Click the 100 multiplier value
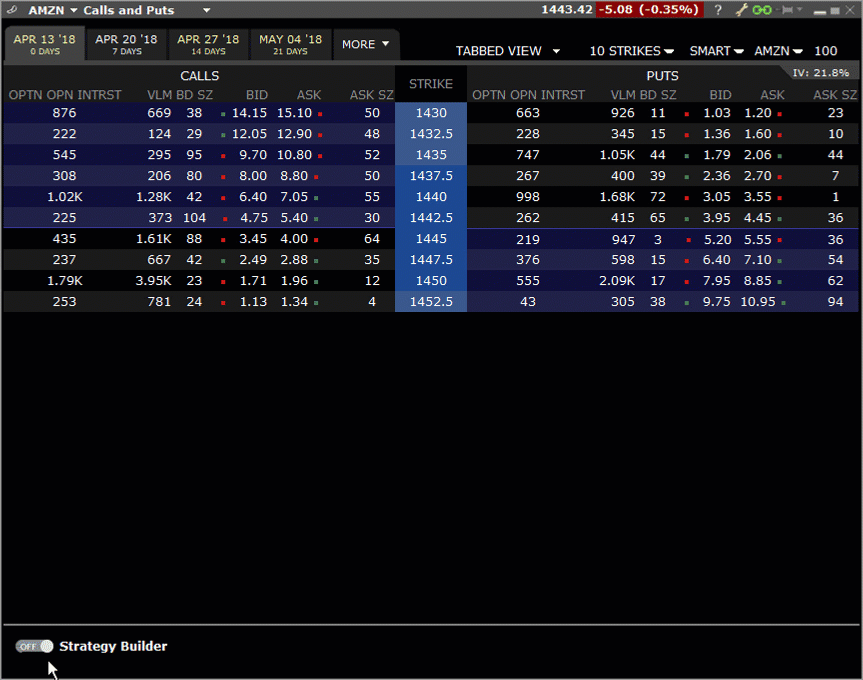Viewport: 863px width, 680px height. (826, 51)
